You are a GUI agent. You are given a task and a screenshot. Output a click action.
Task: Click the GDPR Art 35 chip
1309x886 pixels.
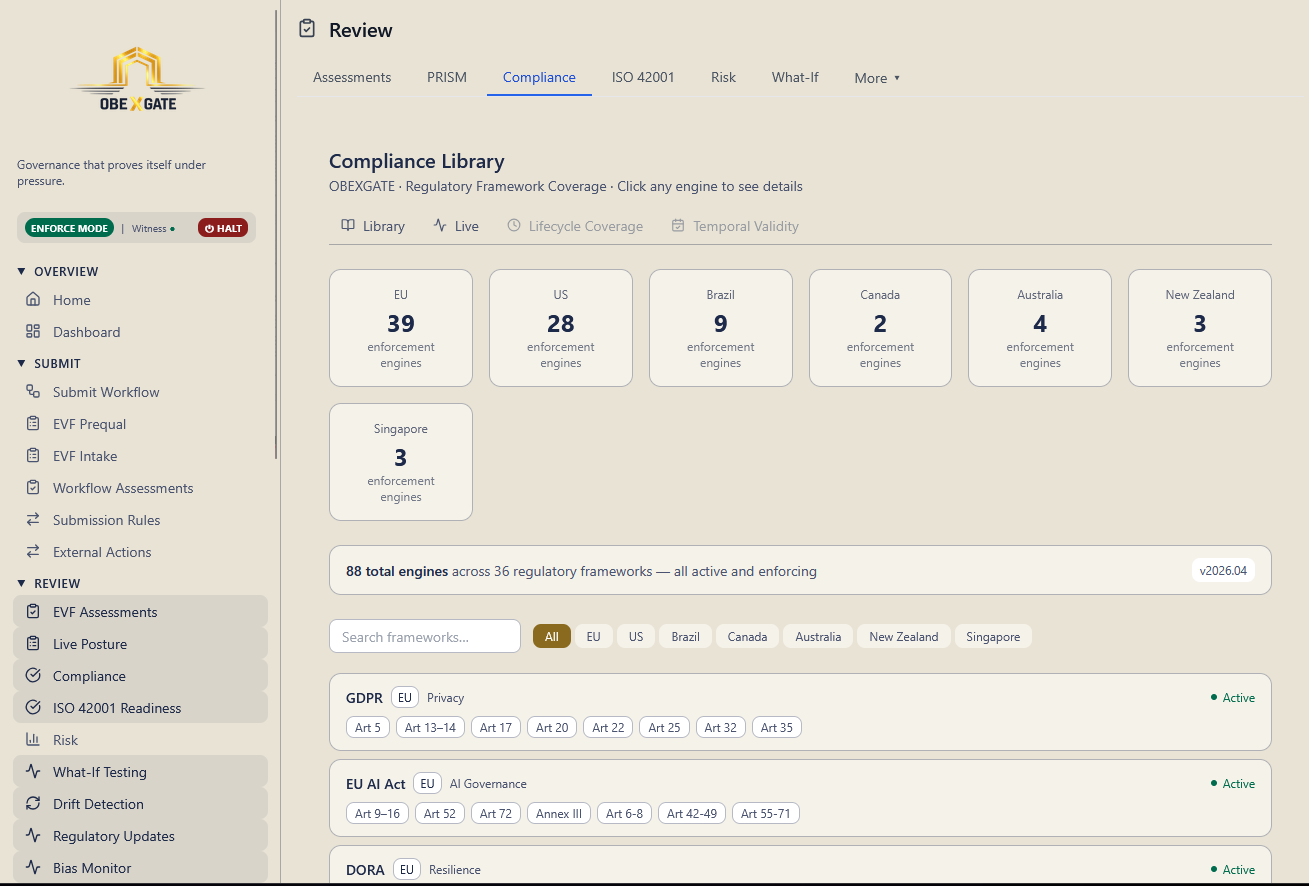tap(777, 728)
